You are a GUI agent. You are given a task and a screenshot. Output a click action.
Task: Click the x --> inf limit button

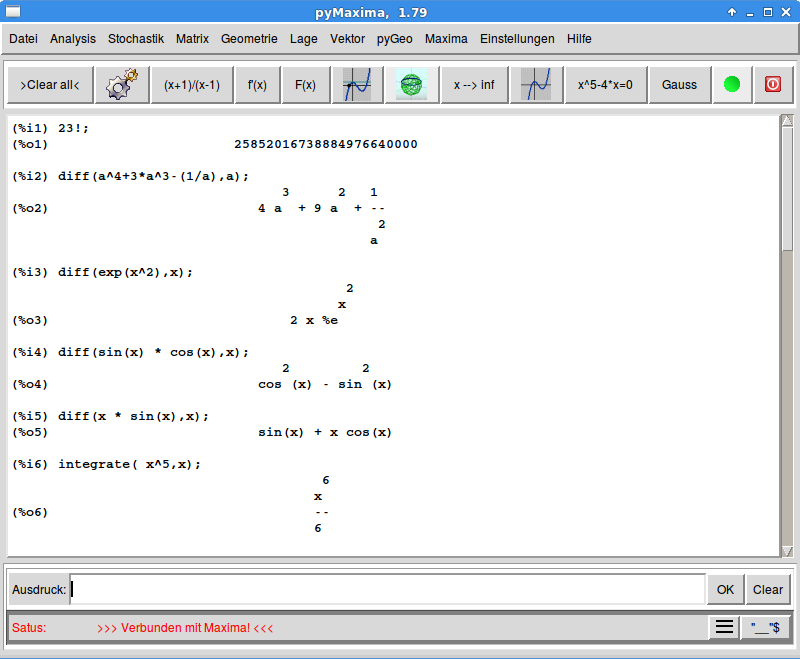point(474,85)
